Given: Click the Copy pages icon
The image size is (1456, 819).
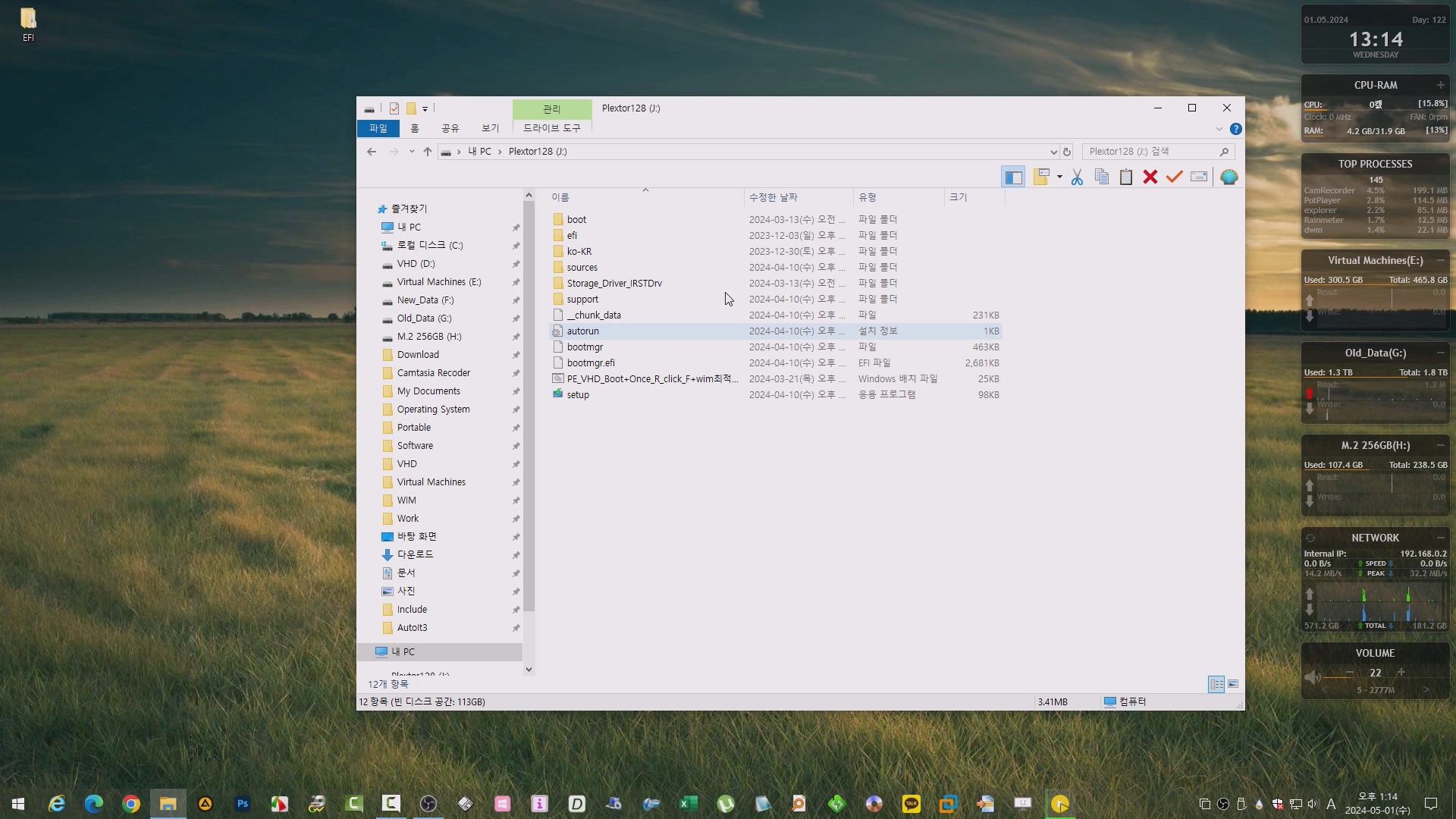Looking at the screenshot, I should point(1102,177).
